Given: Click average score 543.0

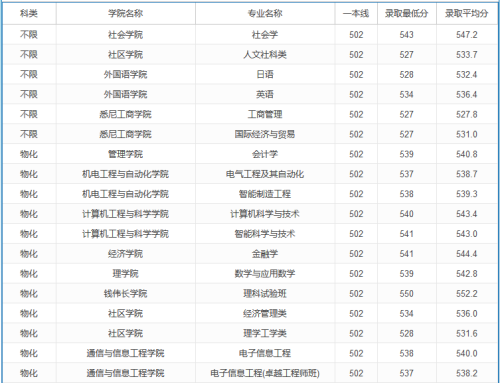Looking at the screenshot, I should tap(467, 234).
